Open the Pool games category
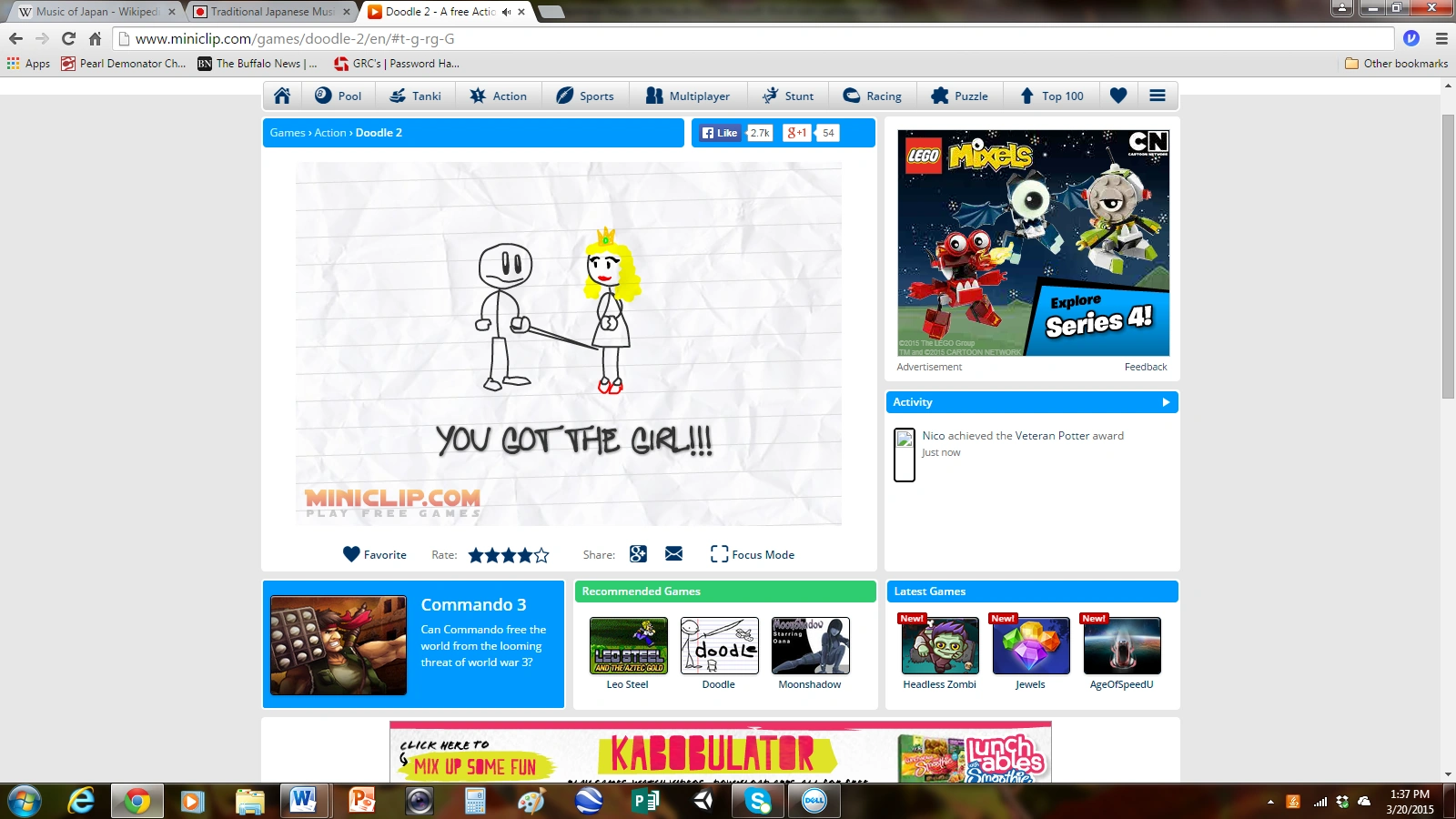This screenshot has width=1456, height=819. pos(338,96)
